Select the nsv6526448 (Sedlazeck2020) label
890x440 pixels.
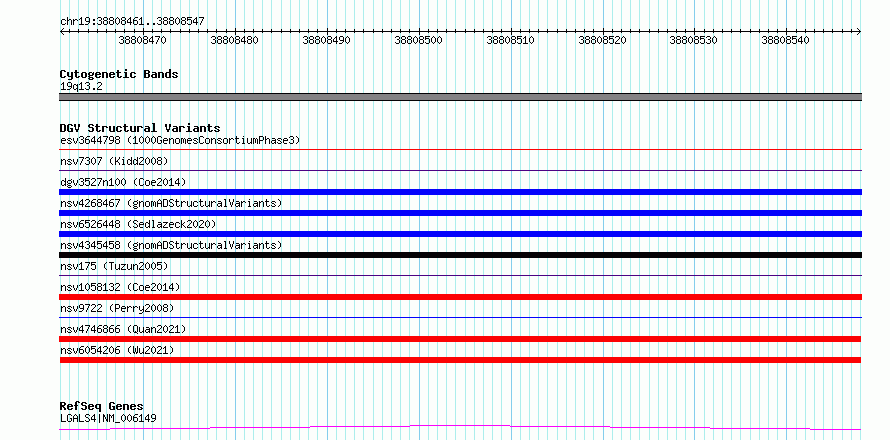(138, 224)
